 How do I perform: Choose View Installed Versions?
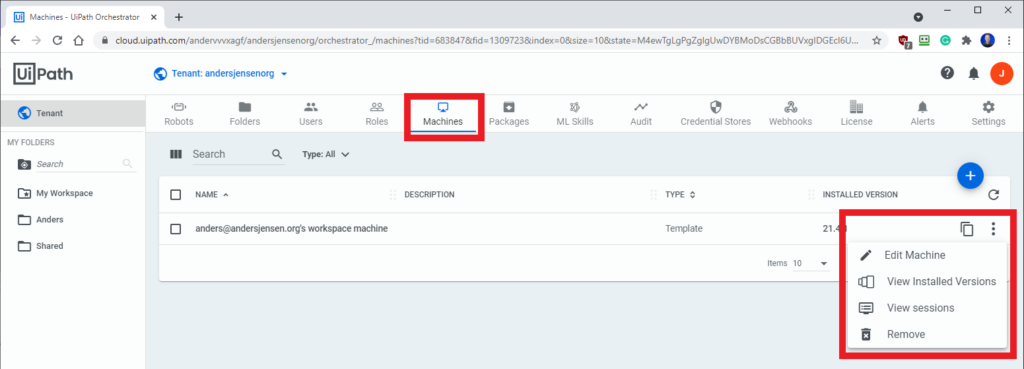pos(927,281)
